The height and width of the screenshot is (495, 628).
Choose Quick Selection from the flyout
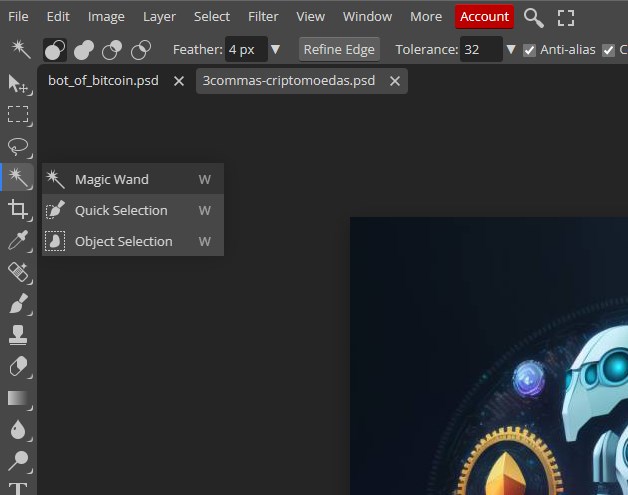point(133,210)
